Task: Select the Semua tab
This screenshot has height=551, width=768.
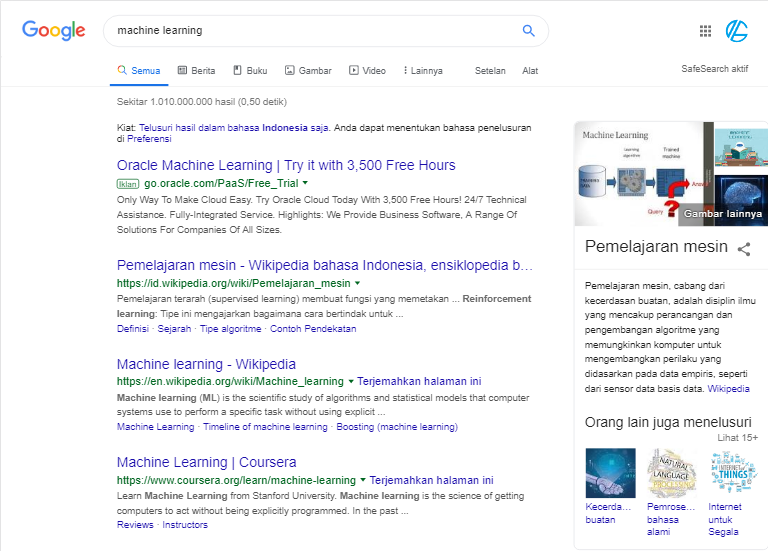Action: tap(139, 71)
